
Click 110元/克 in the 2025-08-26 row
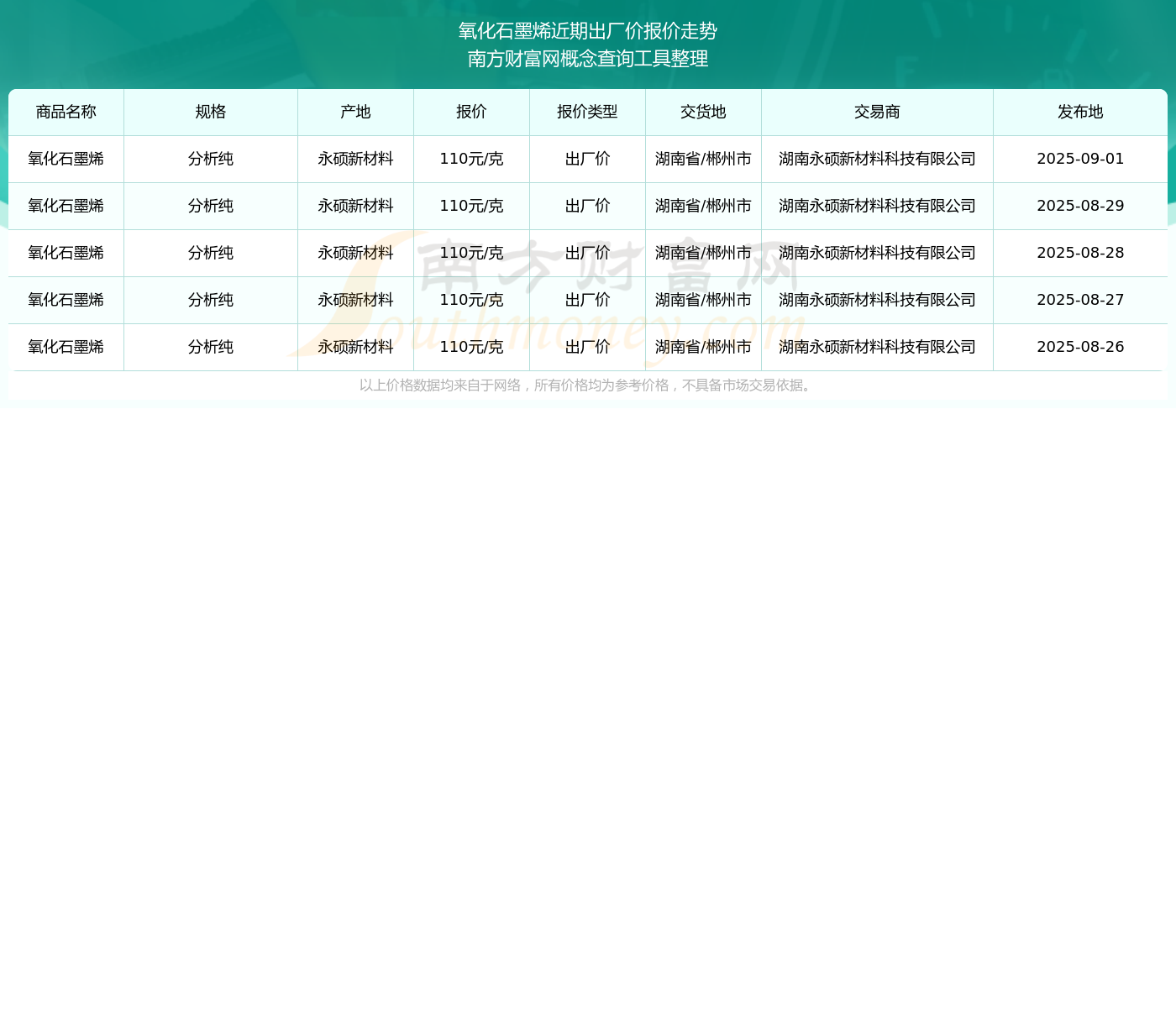point(471,347)
